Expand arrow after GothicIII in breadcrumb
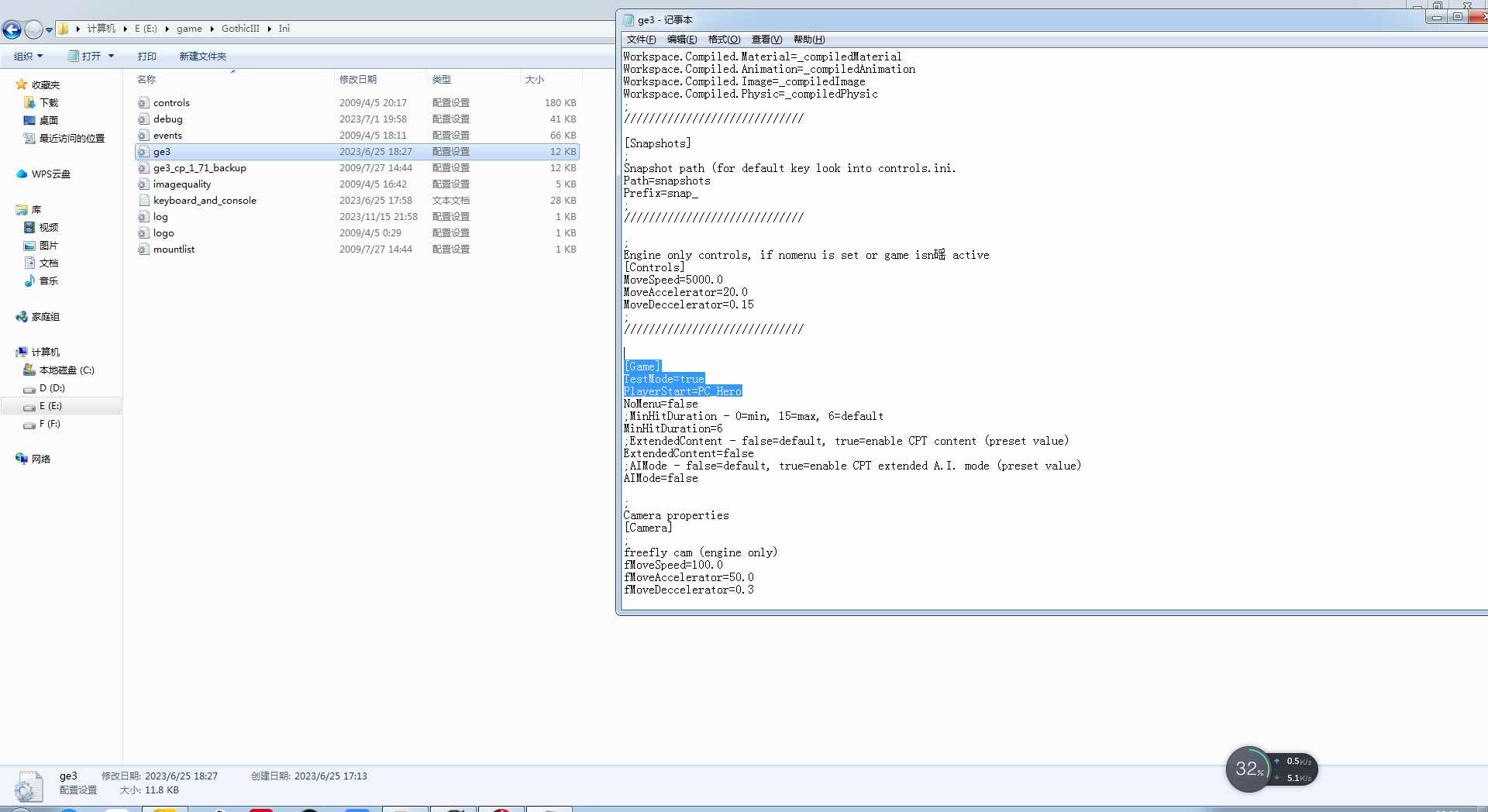1488x812 pixels. tap(270, 29)
